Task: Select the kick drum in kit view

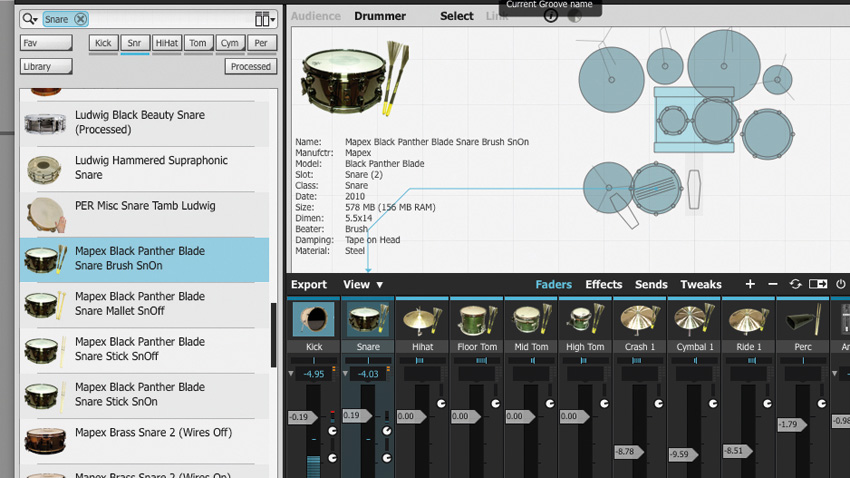Action: point(693,120)
